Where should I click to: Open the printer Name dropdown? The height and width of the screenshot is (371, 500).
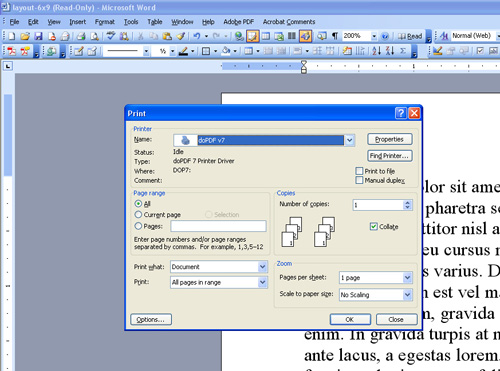tap(349, 140)
